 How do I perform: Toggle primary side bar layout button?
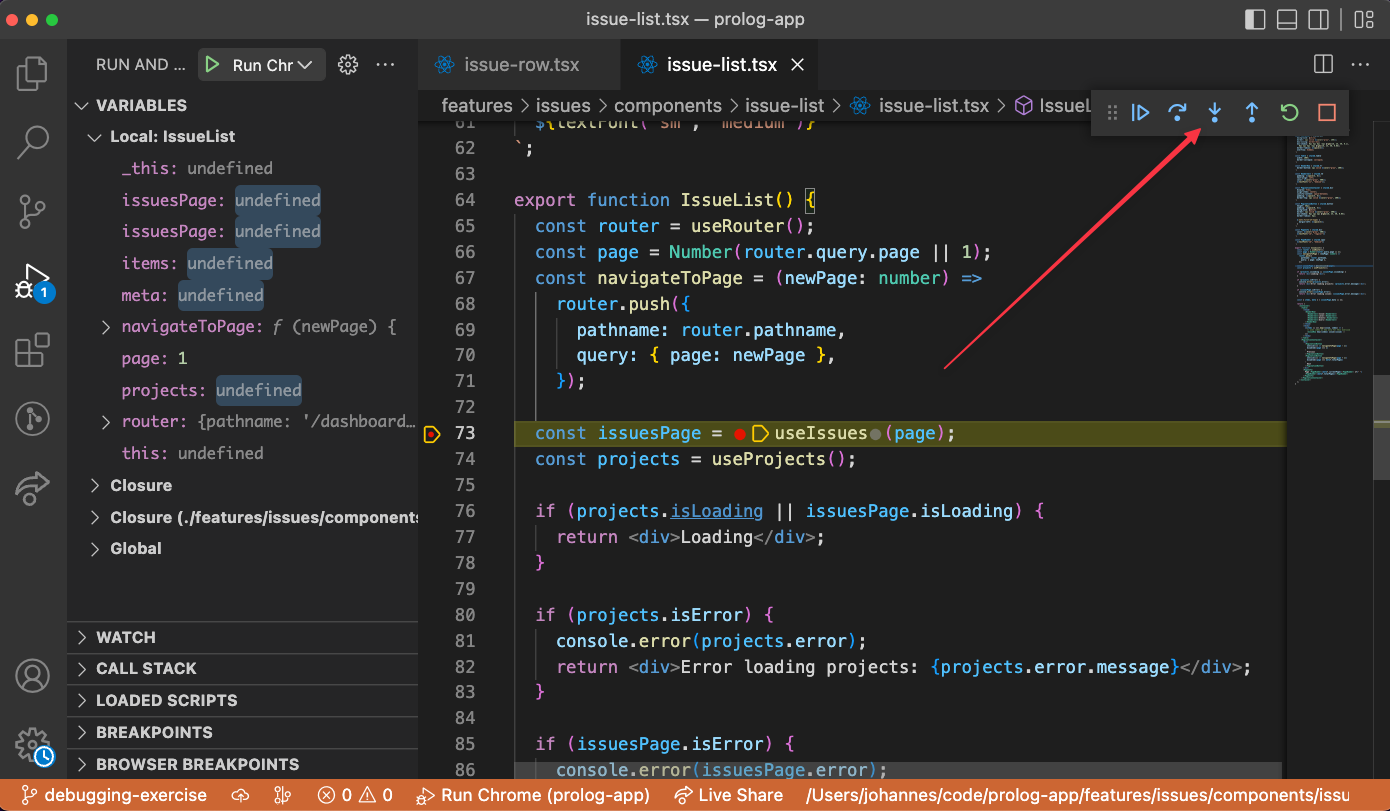[1254, 19]
